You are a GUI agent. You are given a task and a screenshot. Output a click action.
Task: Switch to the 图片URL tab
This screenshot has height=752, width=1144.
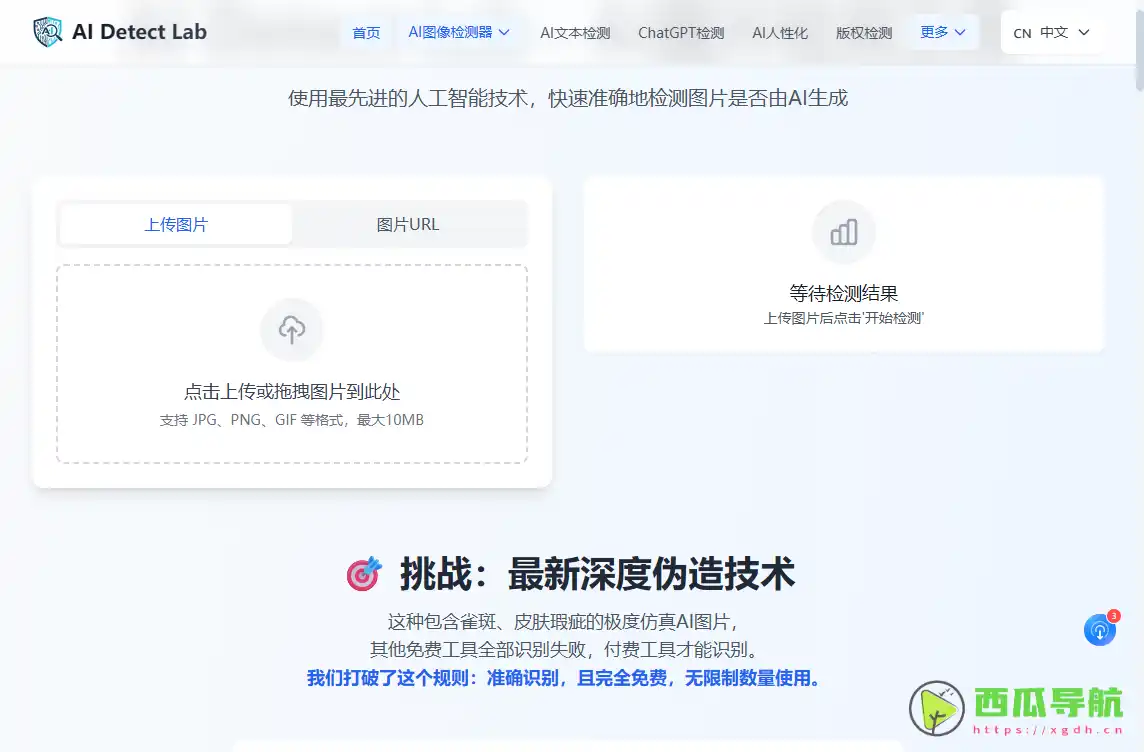[408, 225]
